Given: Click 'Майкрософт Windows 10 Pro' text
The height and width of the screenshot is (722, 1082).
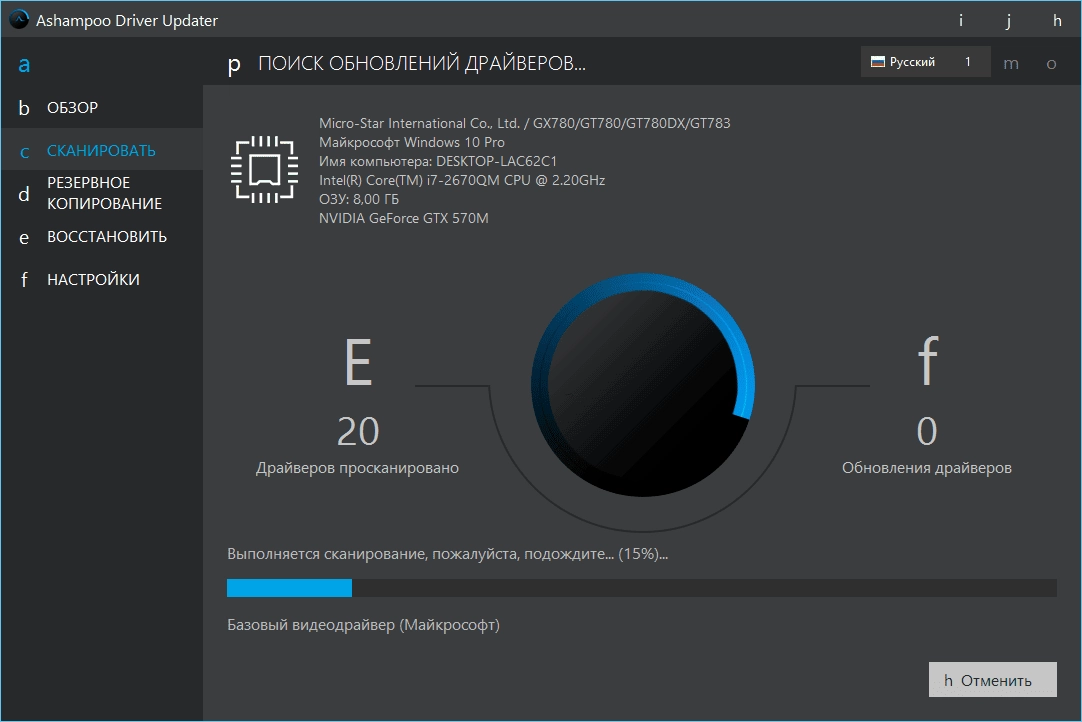Looking at the screenshot, I should [412, 142].
